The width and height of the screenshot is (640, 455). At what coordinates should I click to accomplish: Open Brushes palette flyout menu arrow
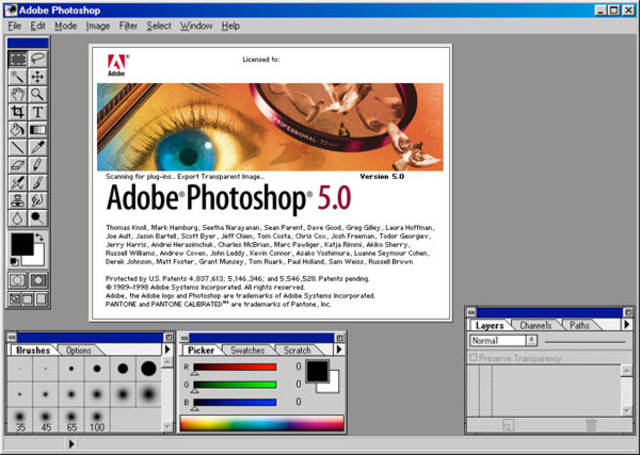[167, 350]
